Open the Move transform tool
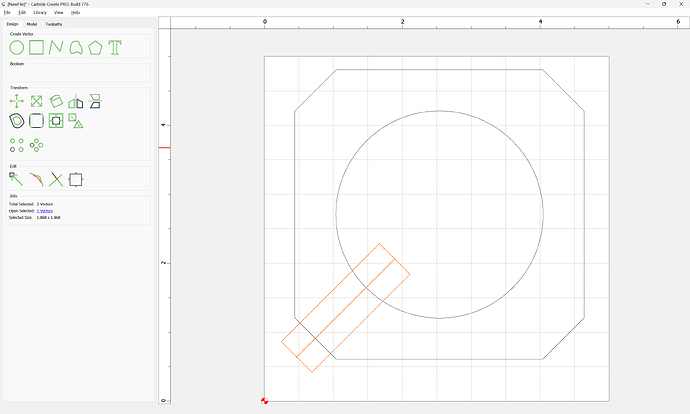Screen dimensions: 690x414 (17, 101)
